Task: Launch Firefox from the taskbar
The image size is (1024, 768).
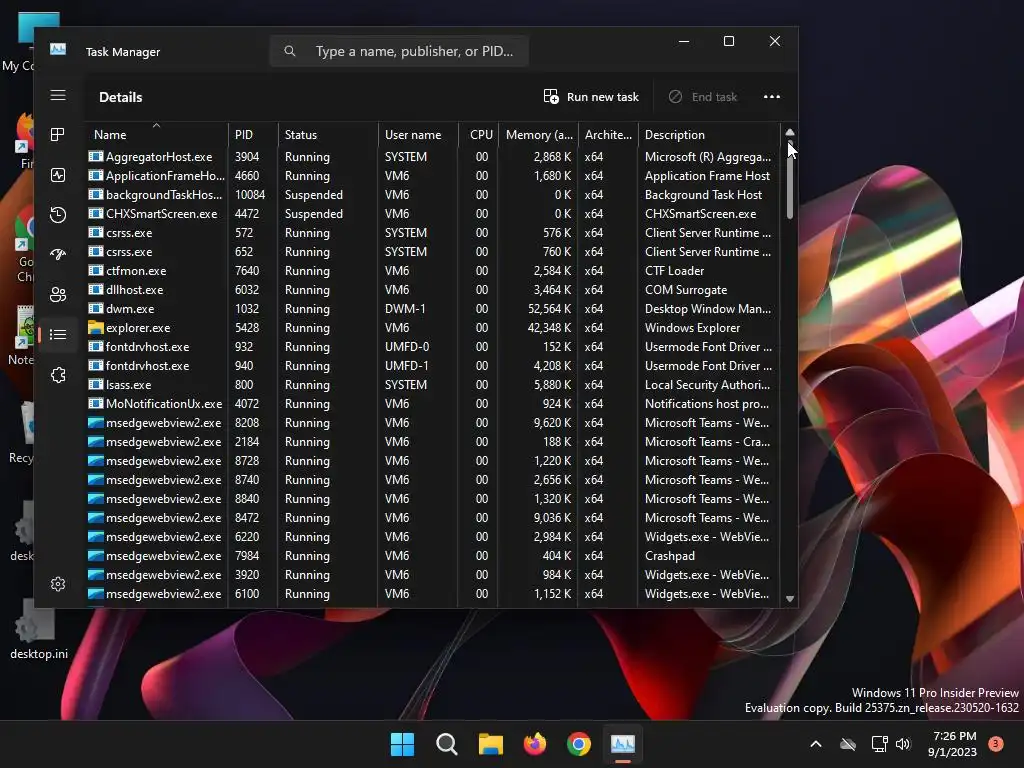Action: 535,744
